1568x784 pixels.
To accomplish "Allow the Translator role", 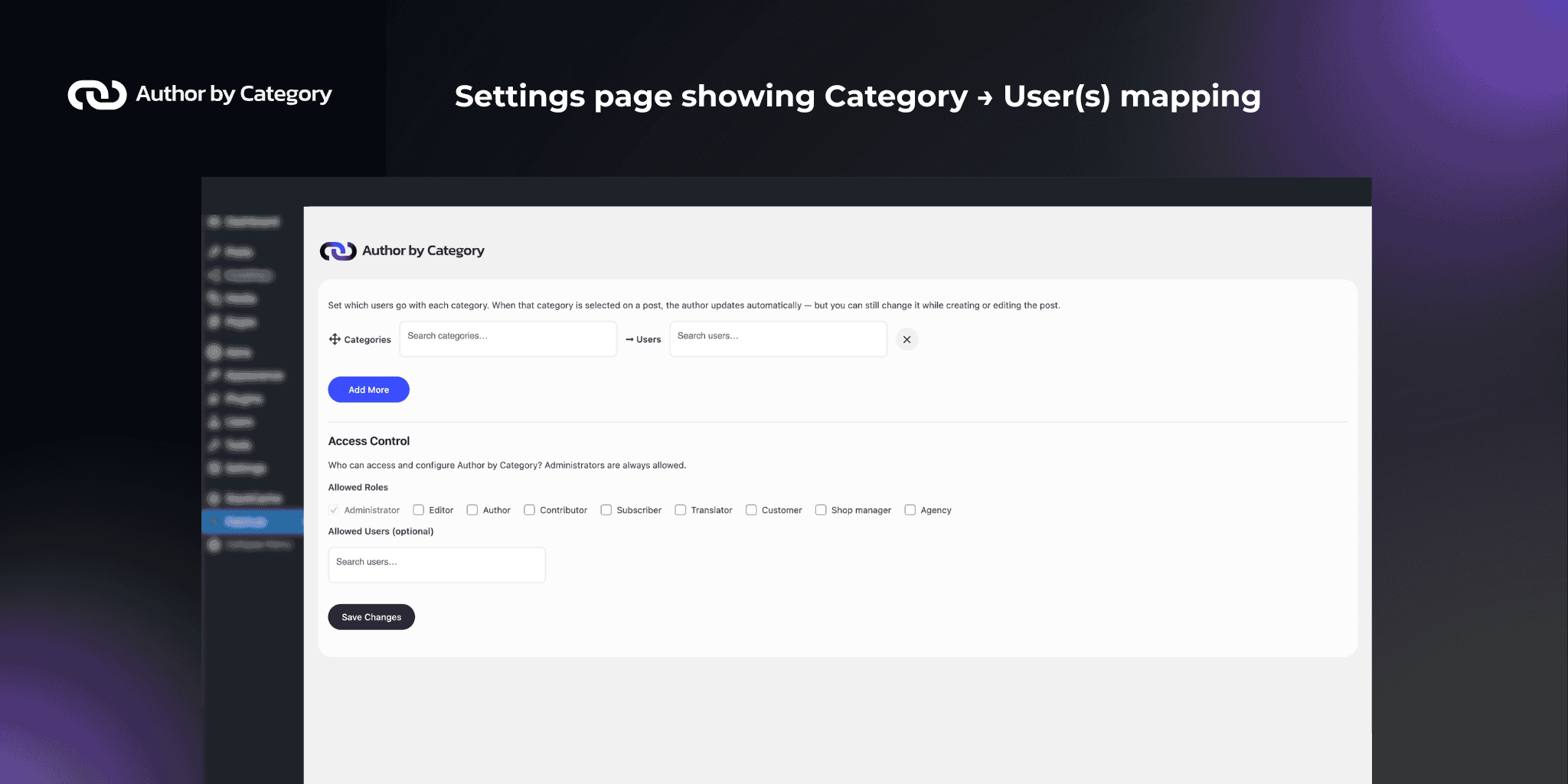I will [681, 510].
